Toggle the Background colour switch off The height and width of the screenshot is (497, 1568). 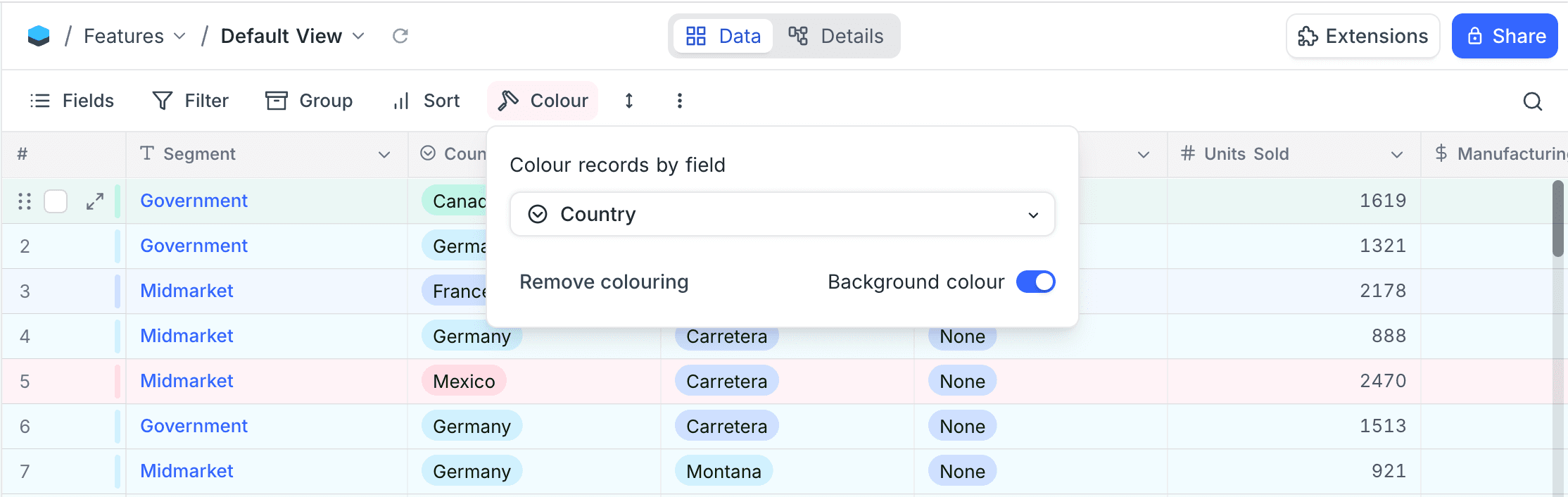[1035, 282]
